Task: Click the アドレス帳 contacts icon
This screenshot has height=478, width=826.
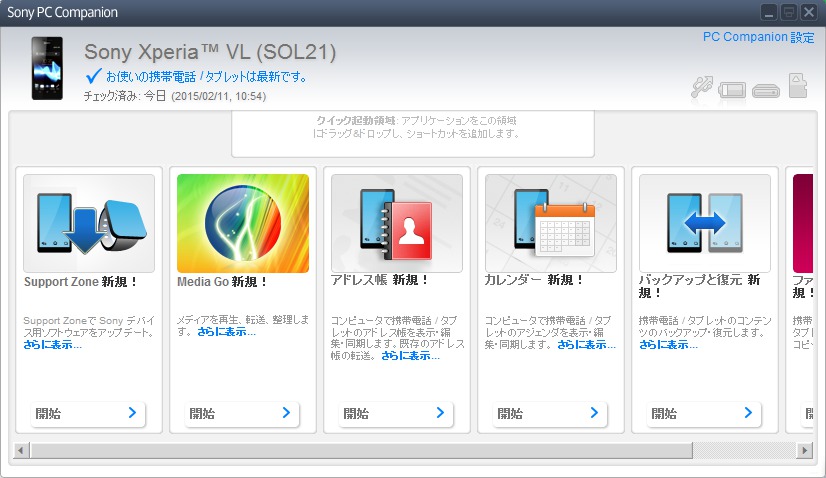Action: [x=397, y=223]
